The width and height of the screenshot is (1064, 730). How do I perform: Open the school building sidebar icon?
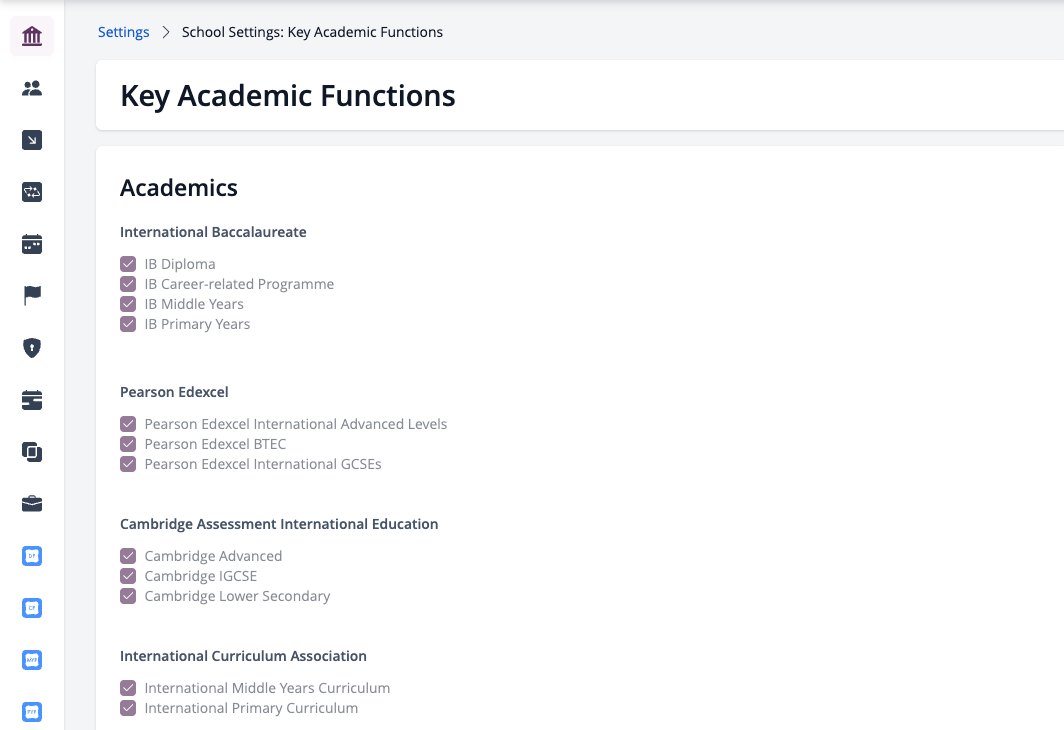click(x=32, y=36)
